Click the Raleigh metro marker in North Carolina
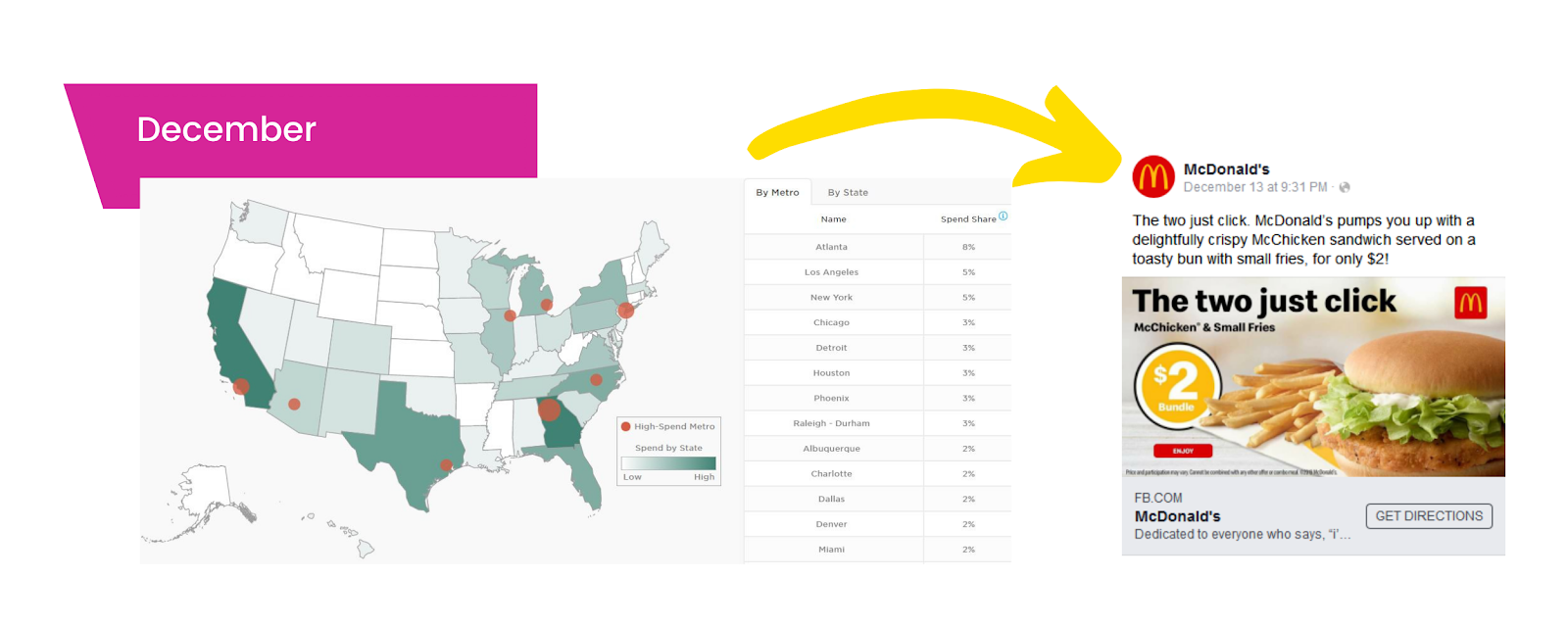The width and height of the screenshot is (1568, 627). click(596, 379)
